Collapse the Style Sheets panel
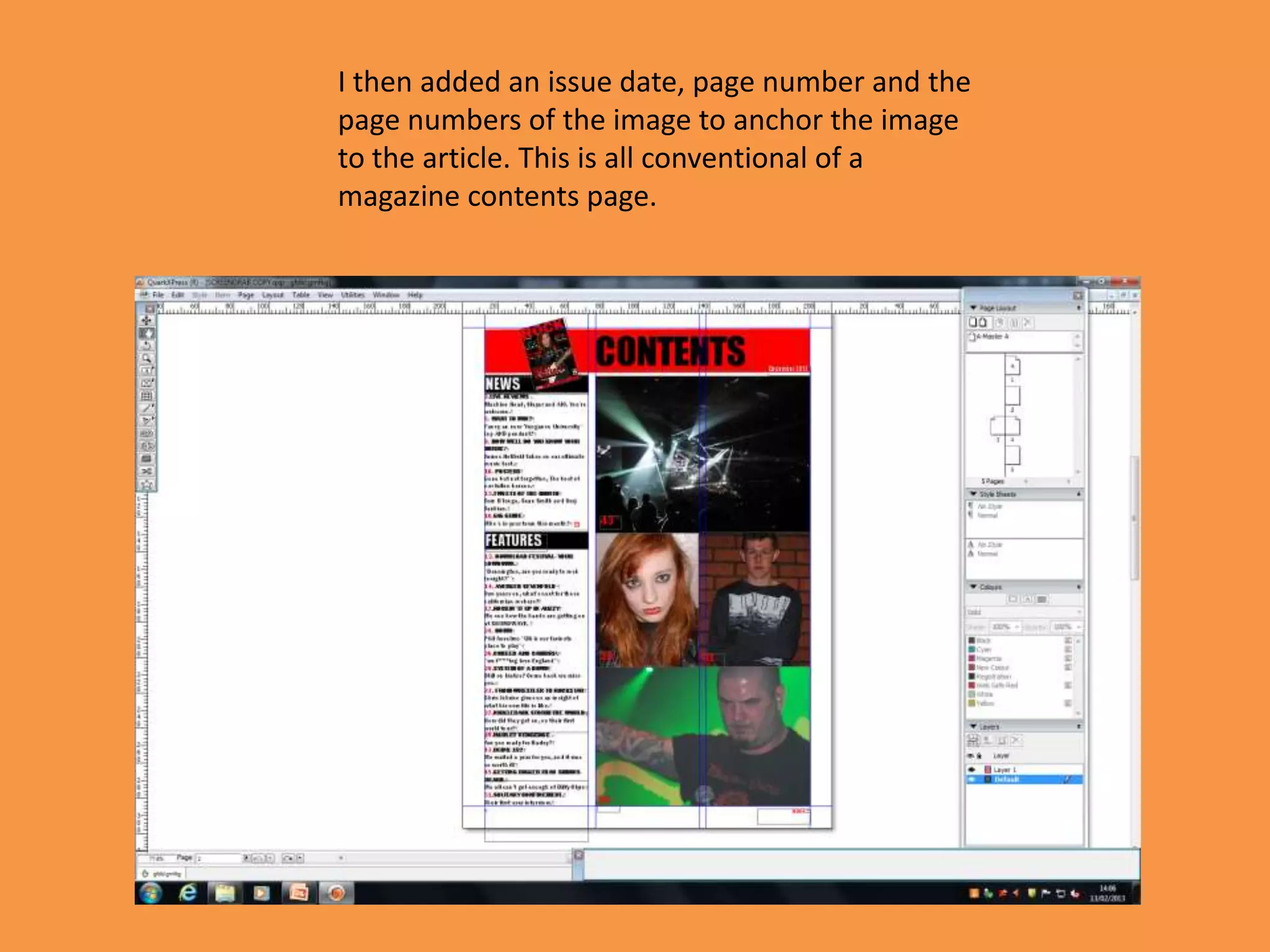1270x952 pixels. tap(973, 494)
